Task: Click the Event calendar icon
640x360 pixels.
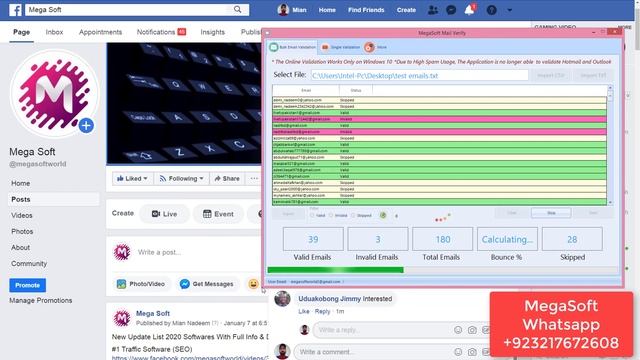Action: tap(207, 213)
